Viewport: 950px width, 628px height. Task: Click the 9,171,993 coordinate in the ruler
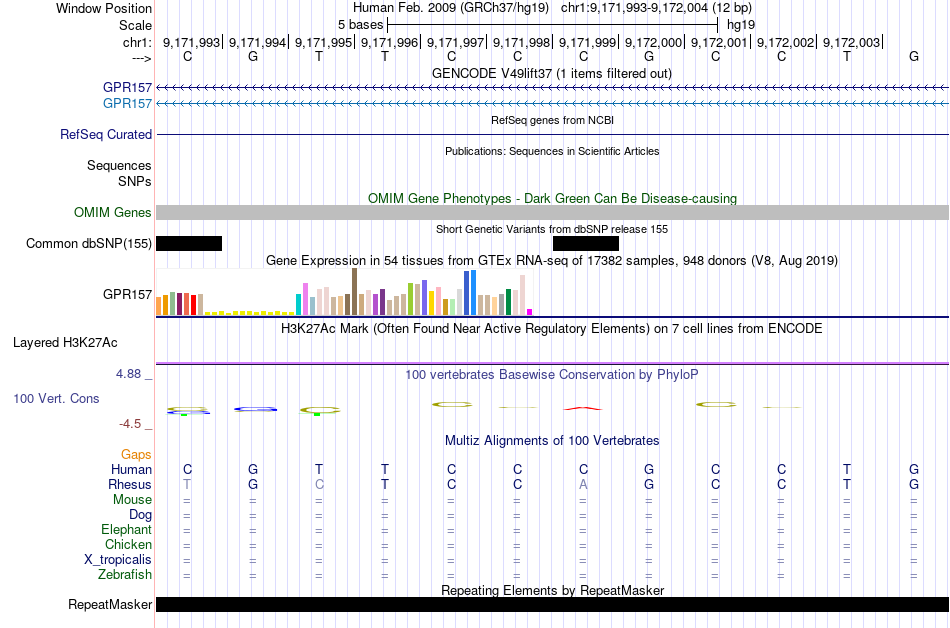click(191, 42)
